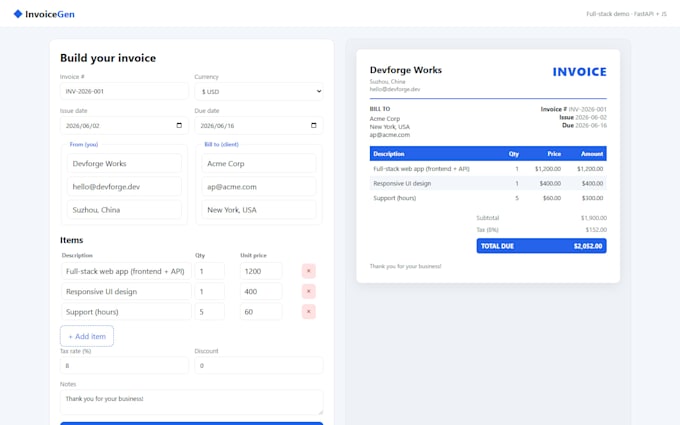Focus the Tax rate (%) field
This screenshot has height=425, width=680.
(124, 366)
